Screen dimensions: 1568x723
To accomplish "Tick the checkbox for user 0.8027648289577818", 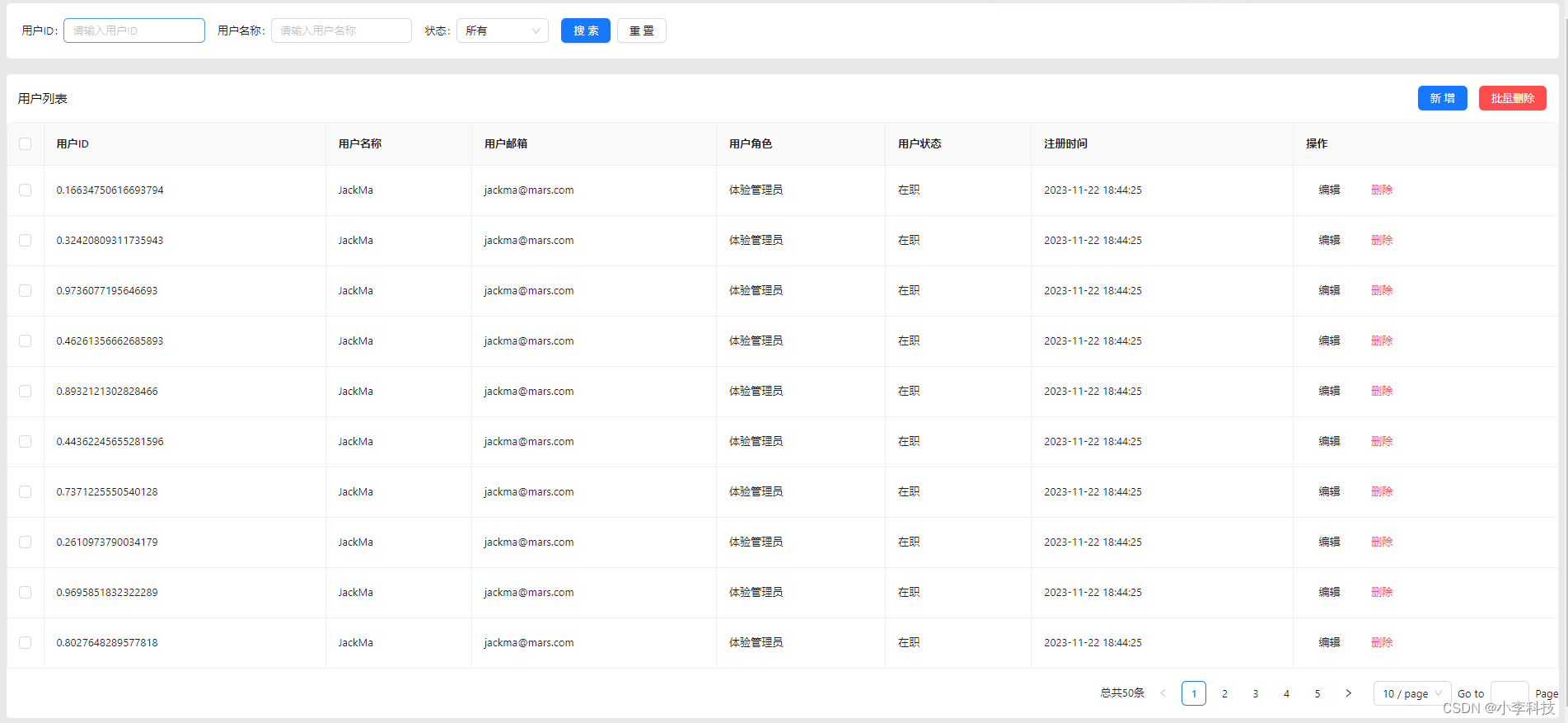I will pyautogui.click(x=26, y=643).
